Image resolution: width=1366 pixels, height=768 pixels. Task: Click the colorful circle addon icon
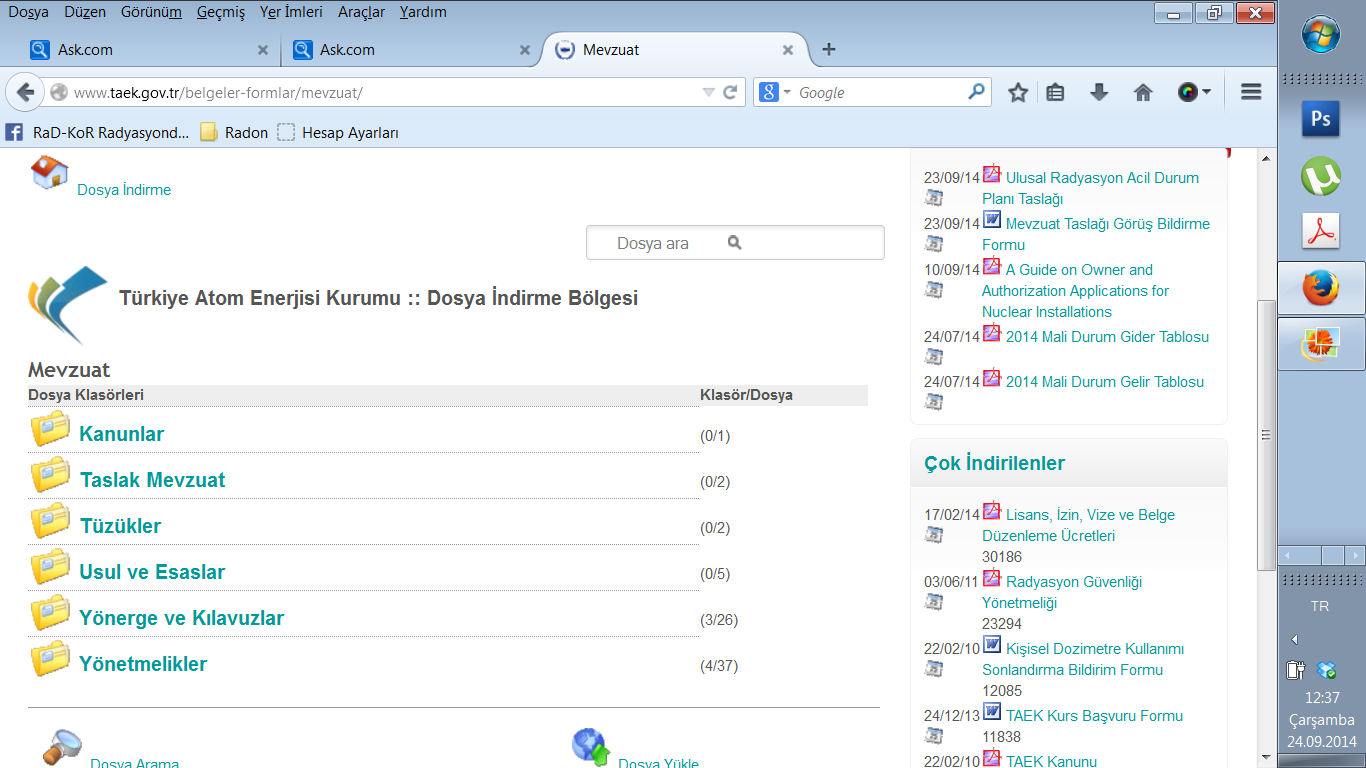tap(1187, 92)
